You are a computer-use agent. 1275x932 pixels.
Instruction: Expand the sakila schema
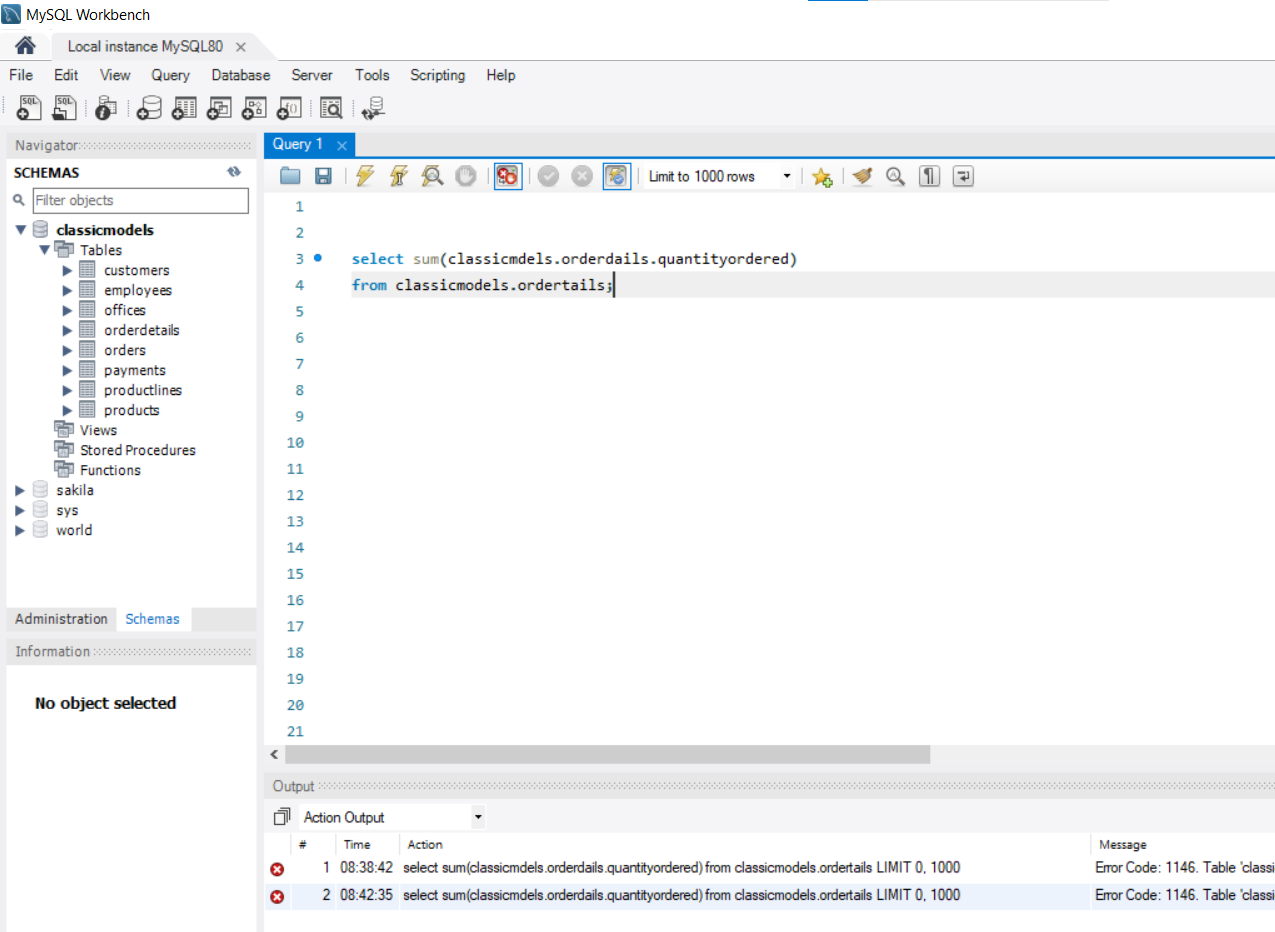pos(21,490)
